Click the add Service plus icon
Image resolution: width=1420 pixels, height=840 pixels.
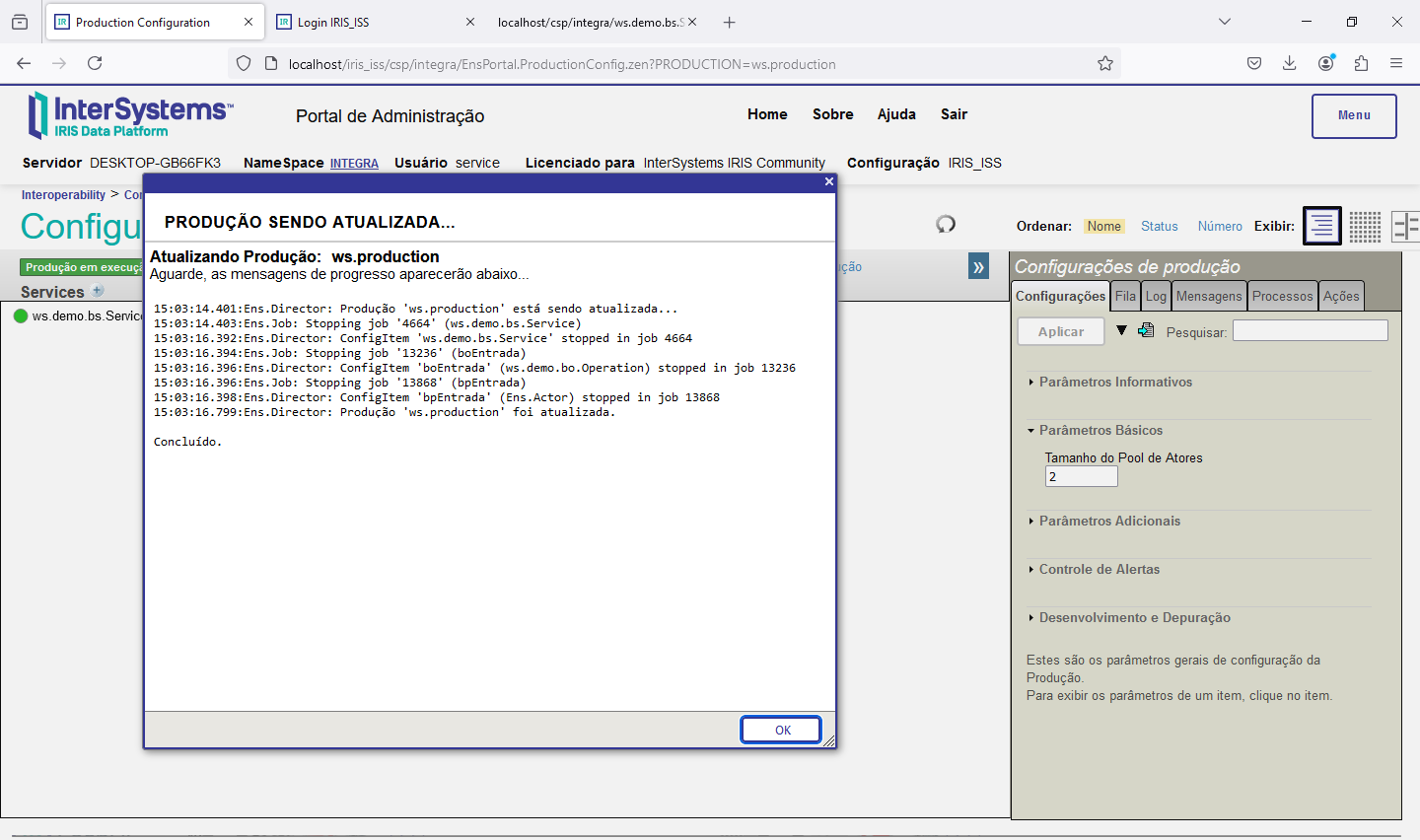tap(98, 291)
